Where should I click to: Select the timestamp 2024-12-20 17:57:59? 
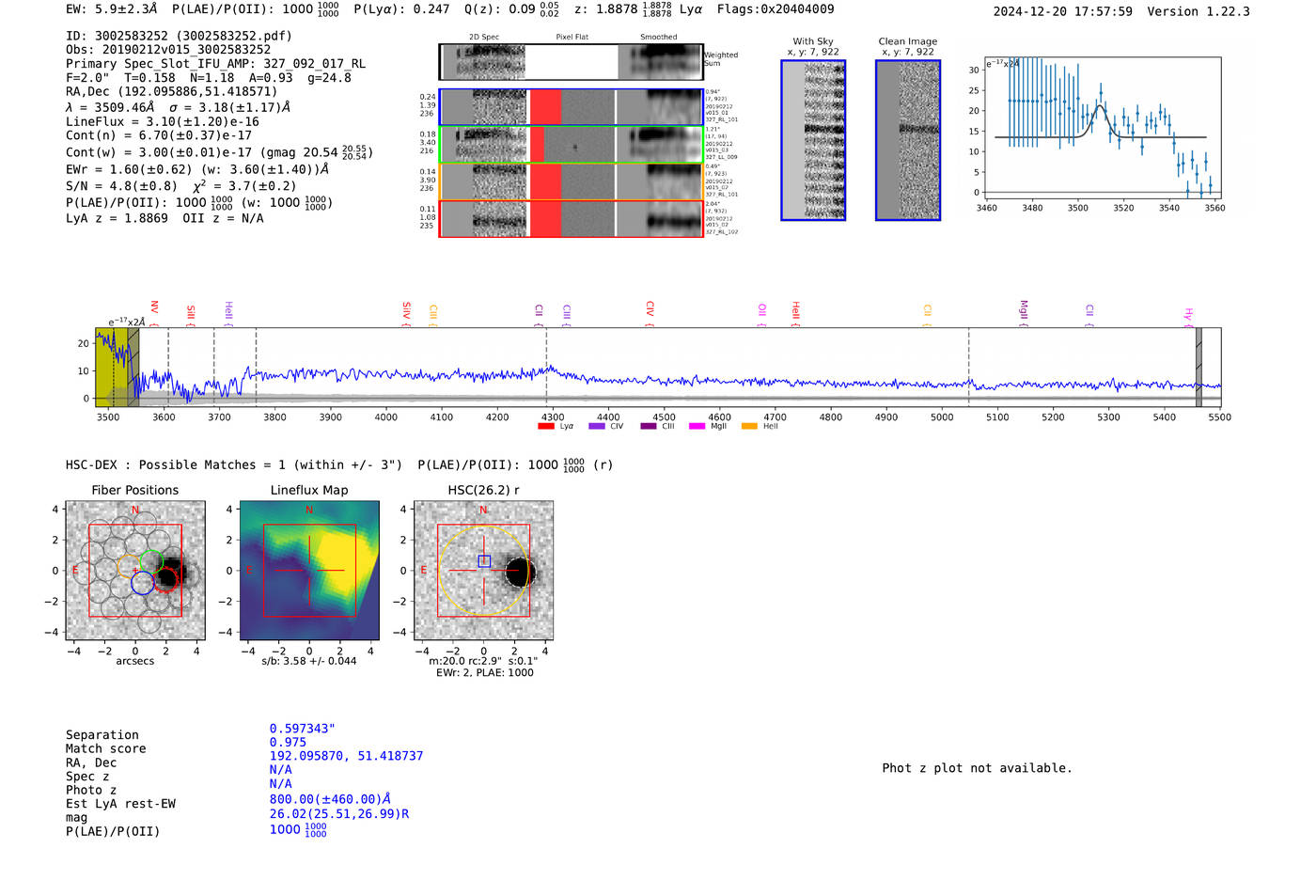click(x=1062, y=12)
